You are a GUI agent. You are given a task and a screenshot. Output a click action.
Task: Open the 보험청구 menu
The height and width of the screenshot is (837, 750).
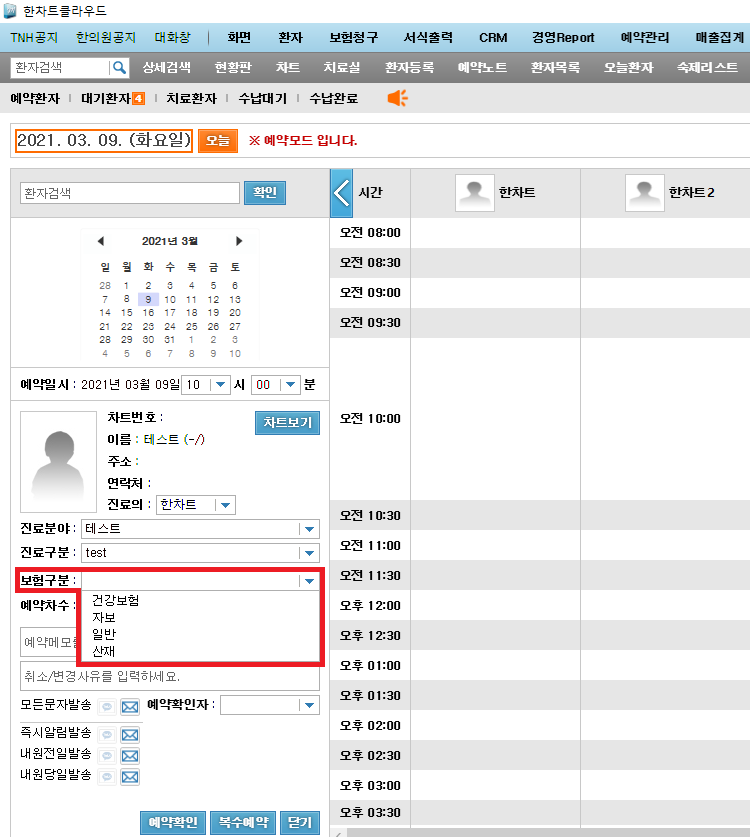click(x=353, y=38)
